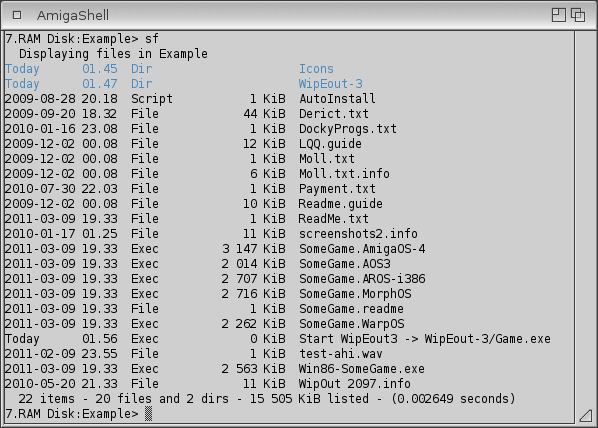The image size is (598, 428).
Task: Click the typed 'sf' command text
Action: 152,39
